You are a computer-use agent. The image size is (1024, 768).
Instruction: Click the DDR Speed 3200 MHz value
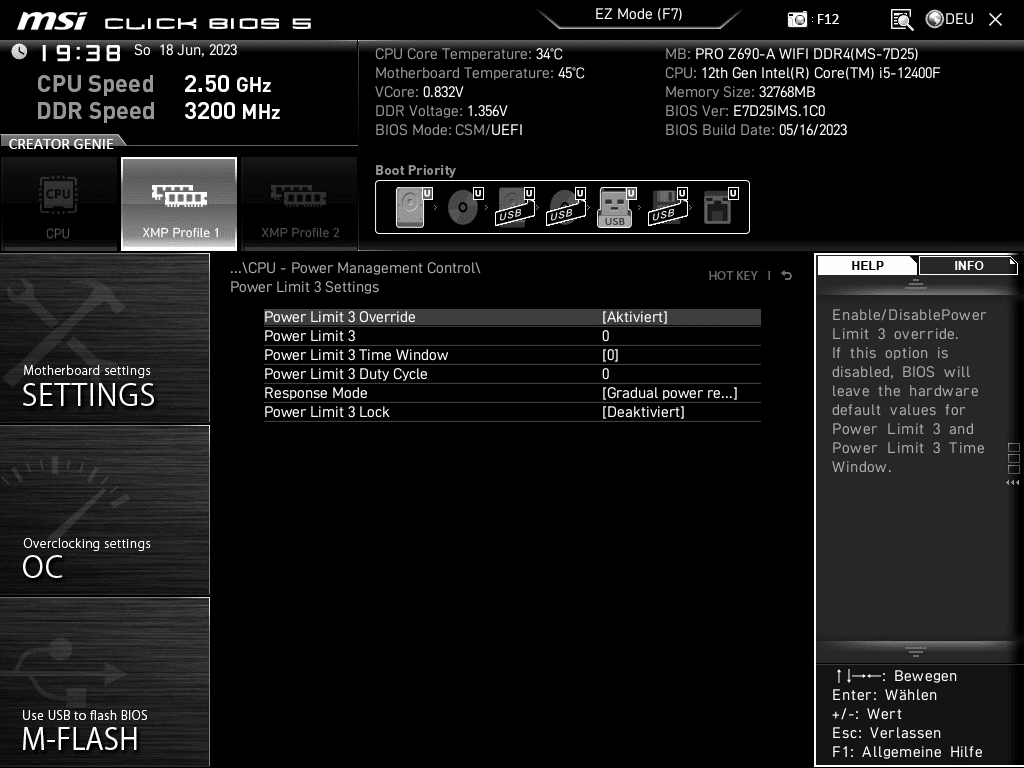pos(232,110)
